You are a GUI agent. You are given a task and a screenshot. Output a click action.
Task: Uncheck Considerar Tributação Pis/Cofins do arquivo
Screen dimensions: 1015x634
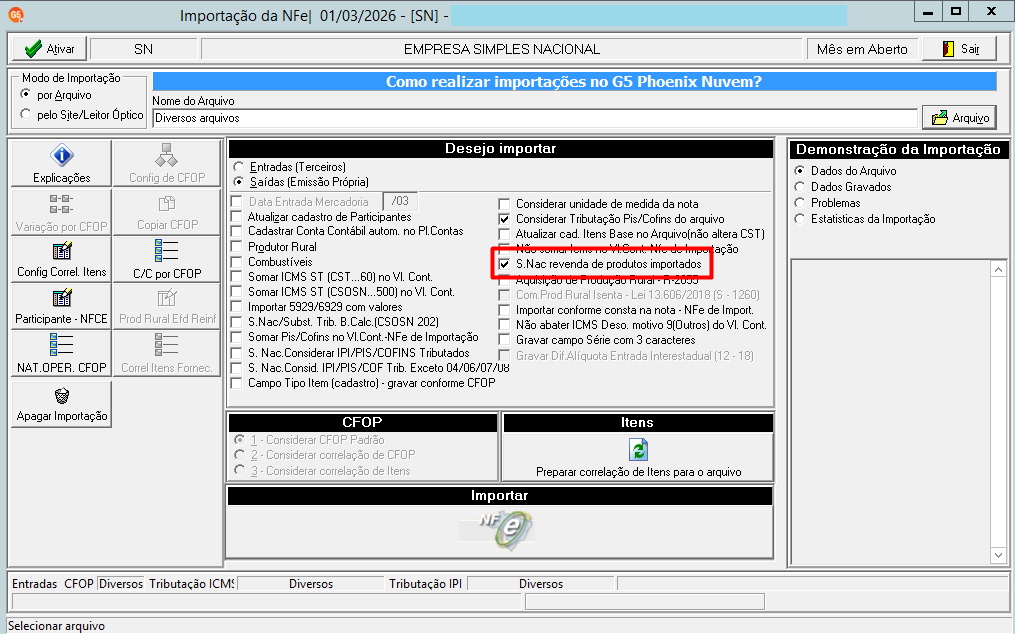click(x=504, y=219)
